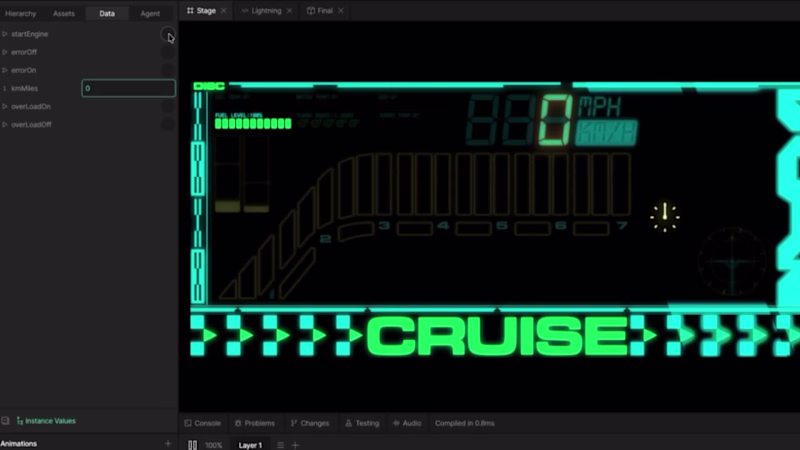Open the Hierarchy panel tab
800x450 pixels.
[x=21, y=14]
